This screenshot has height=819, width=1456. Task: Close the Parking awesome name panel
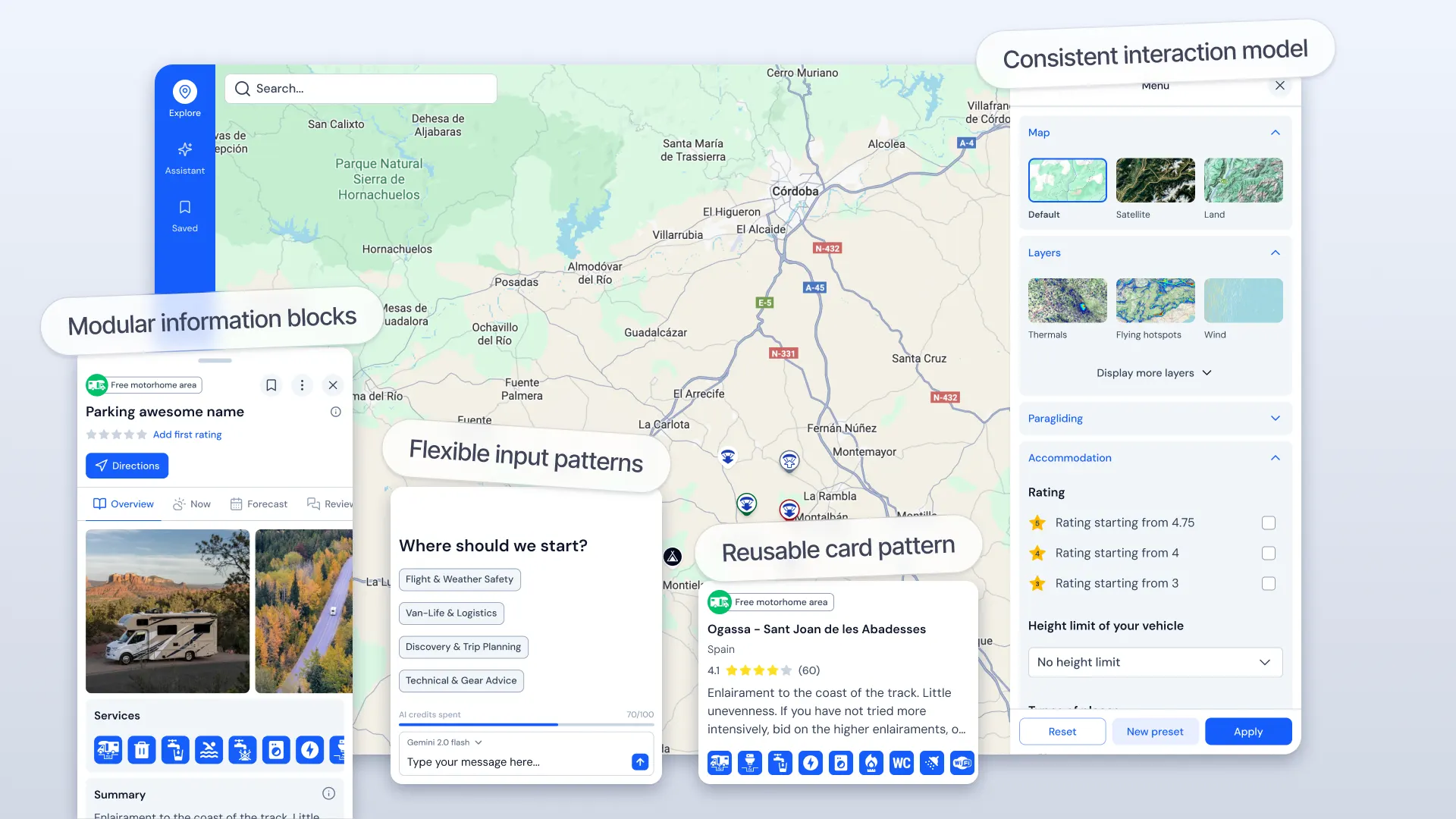pyautogui.click(x=333, y=385)
